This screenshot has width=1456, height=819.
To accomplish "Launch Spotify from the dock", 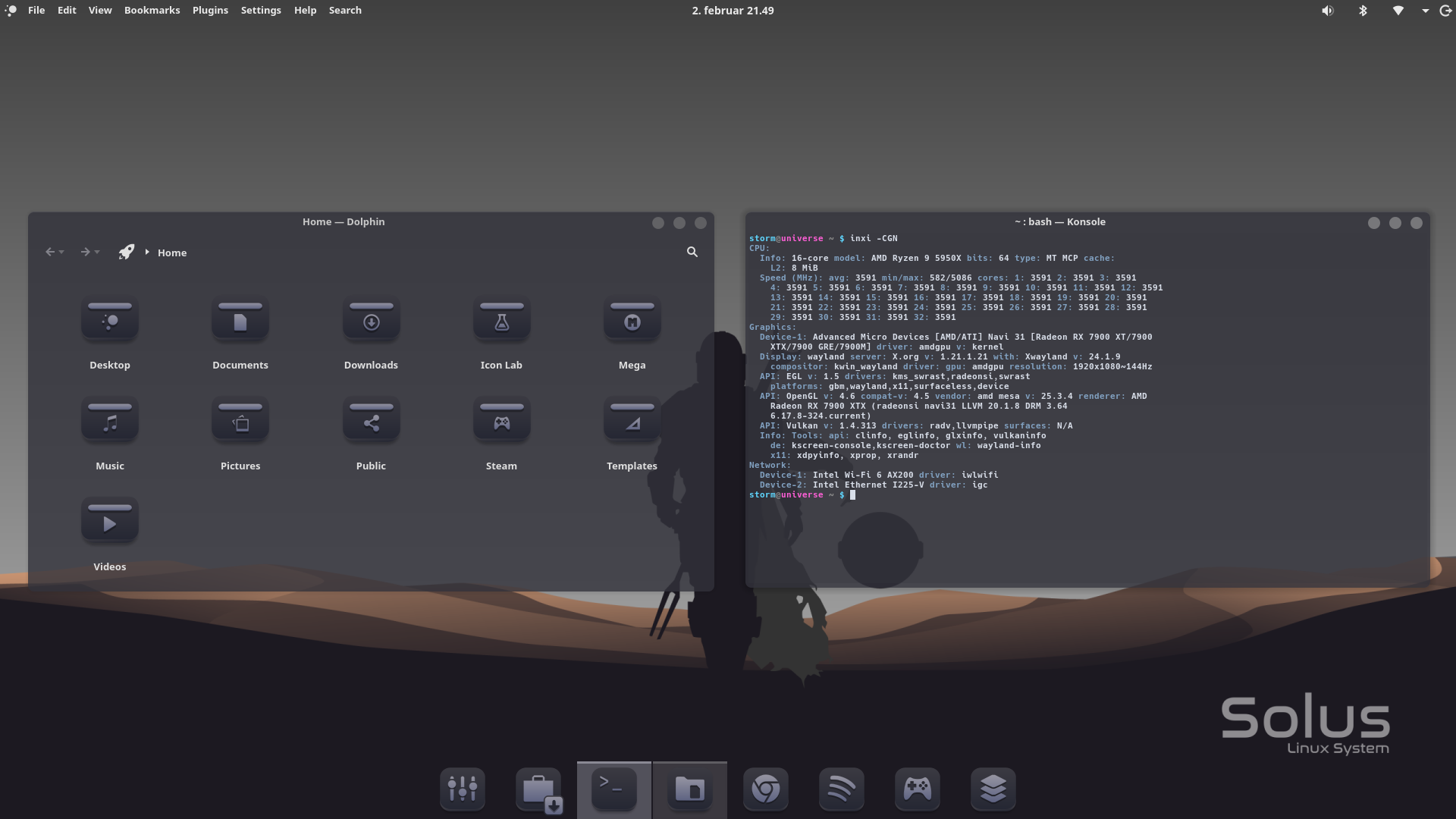I will point(841,789).
